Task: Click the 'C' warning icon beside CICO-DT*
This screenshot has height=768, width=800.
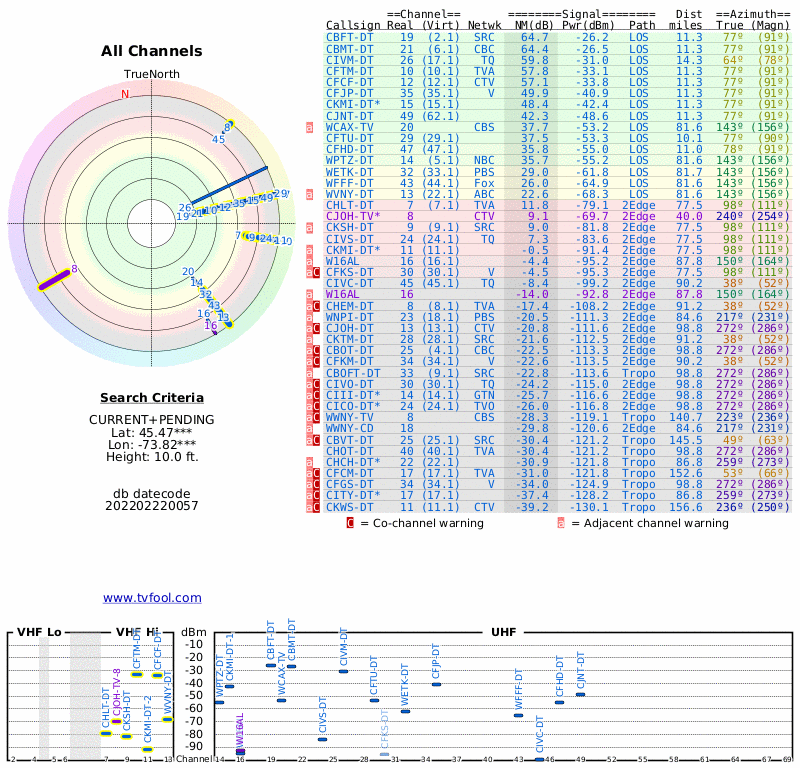Action: 316,406
